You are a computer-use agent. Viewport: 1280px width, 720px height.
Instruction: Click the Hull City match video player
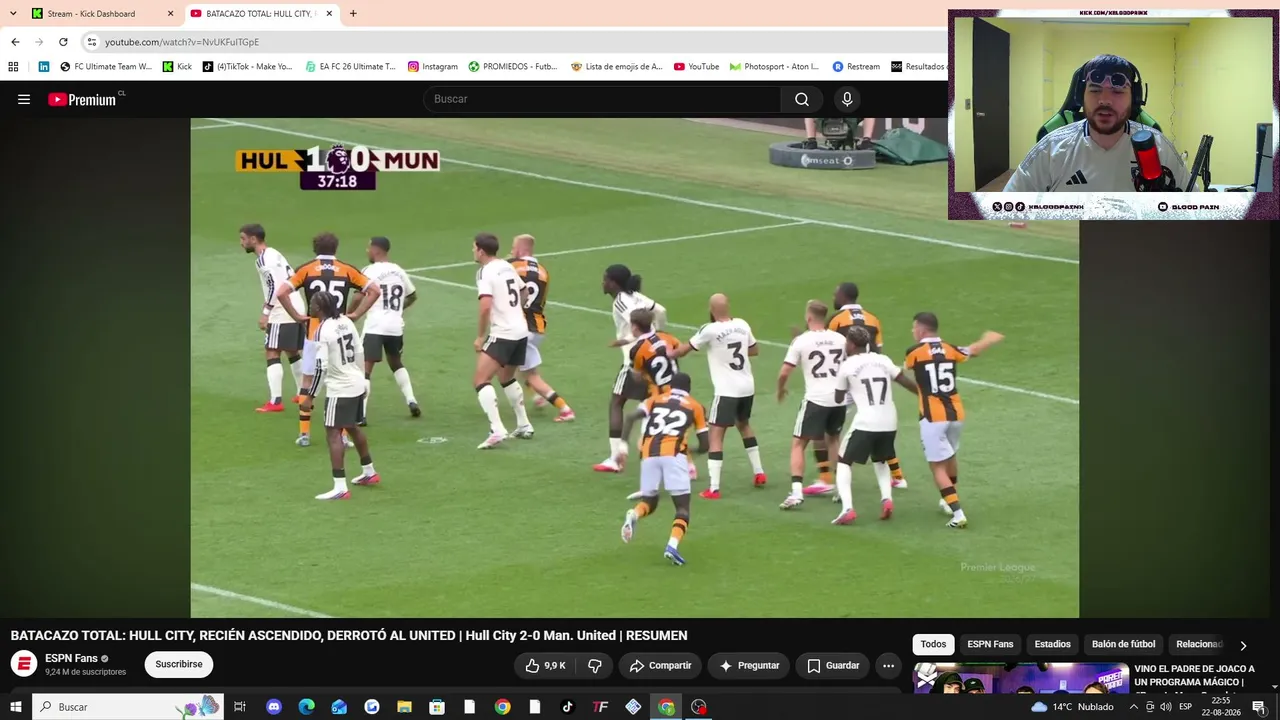pos(635,368)
